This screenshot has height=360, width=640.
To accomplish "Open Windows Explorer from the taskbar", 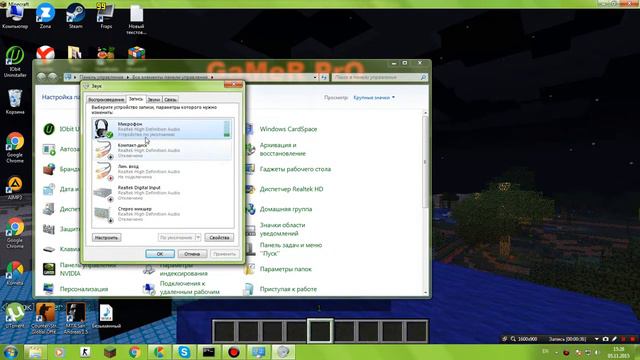I will [x=35, y=352].
